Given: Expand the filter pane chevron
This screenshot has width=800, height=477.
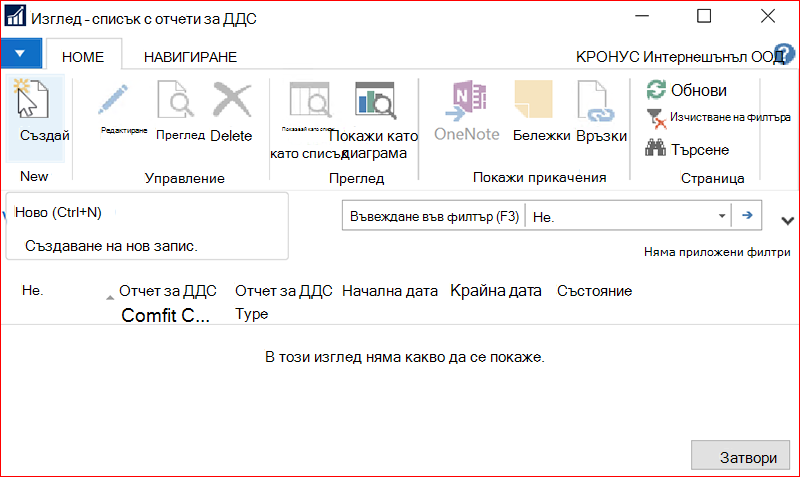Looking at the screenshot, I should point(787,220).
